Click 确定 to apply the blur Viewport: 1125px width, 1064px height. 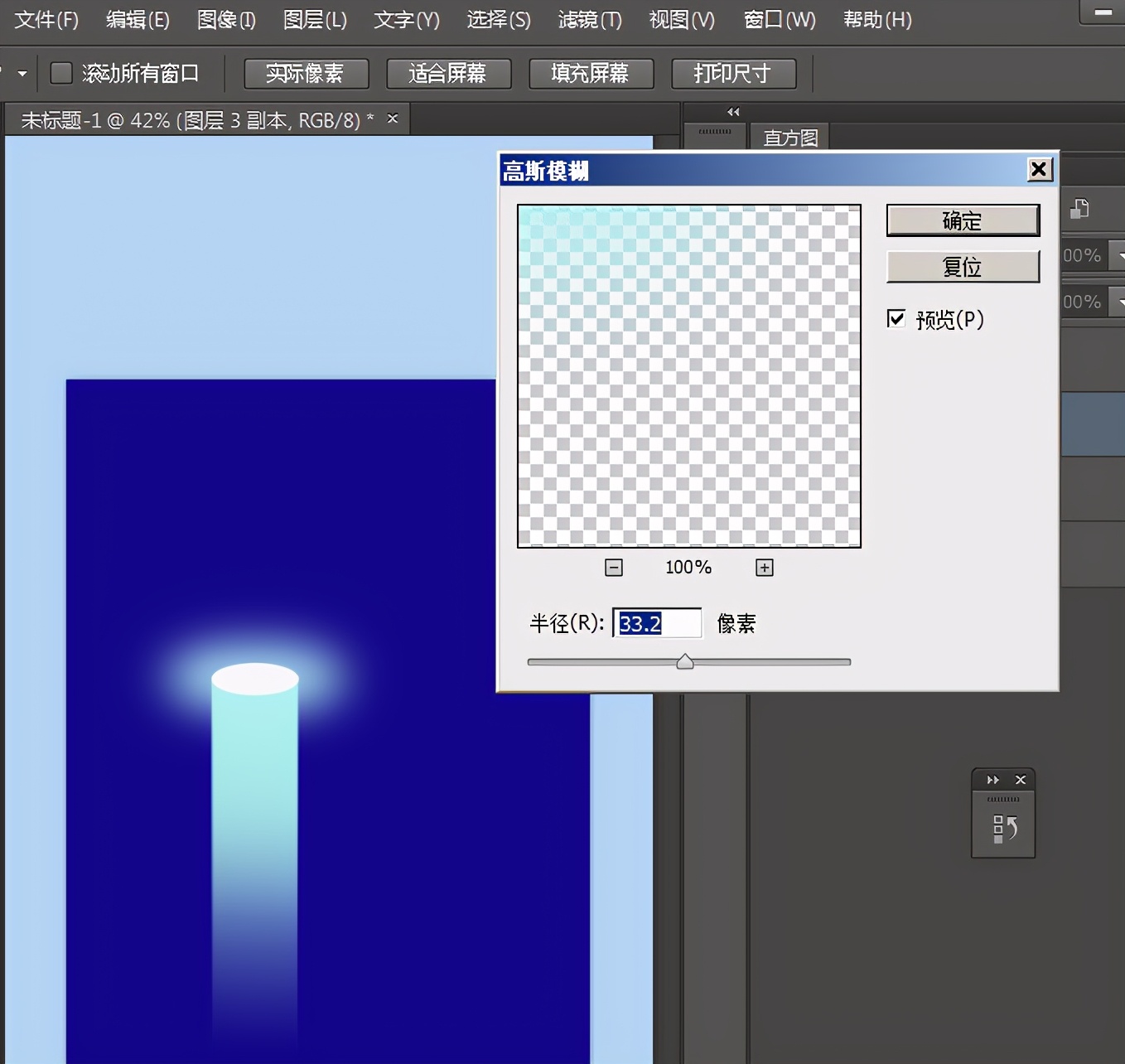tap(963, 220)
